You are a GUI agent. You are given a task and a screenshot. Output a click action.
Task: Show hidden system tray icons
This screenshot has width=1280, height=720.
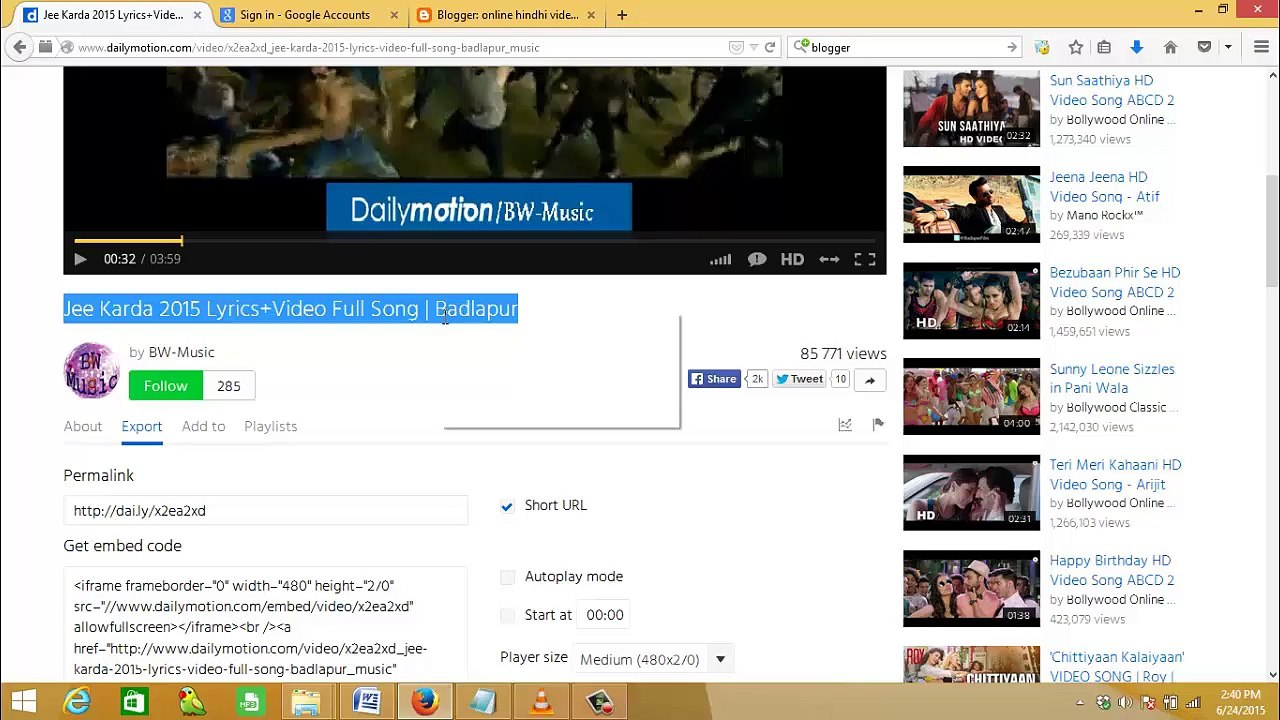point(1080,703)
